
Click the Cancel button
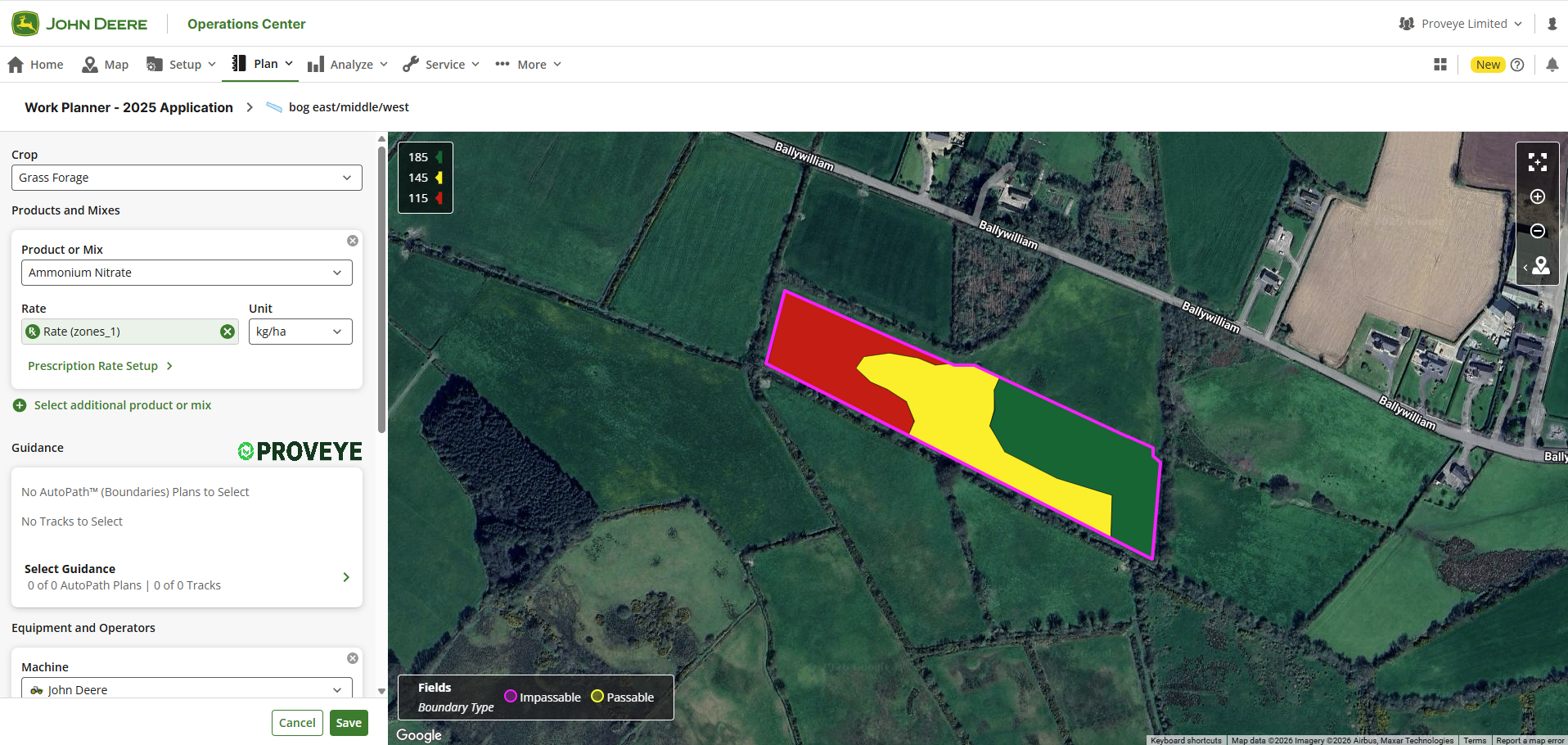297,723
